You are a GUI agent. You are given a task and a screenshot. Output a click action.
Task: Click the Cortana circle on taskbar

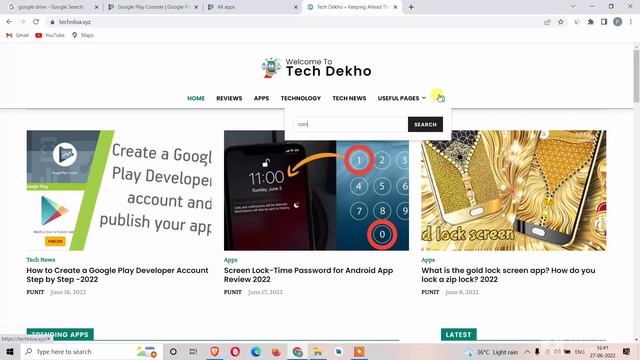pyautogui.click(x=173, y=351)
